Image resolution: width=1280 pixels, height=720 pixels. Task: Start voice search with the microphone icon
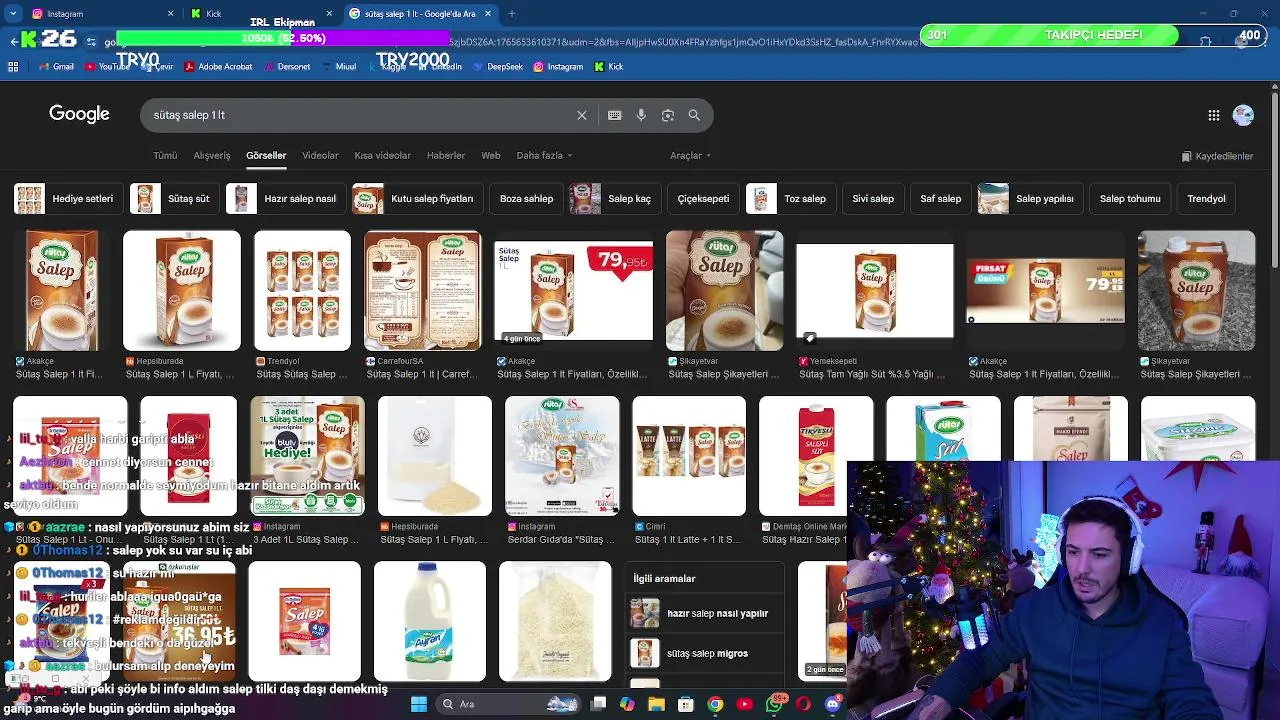[x=641, y=115]
